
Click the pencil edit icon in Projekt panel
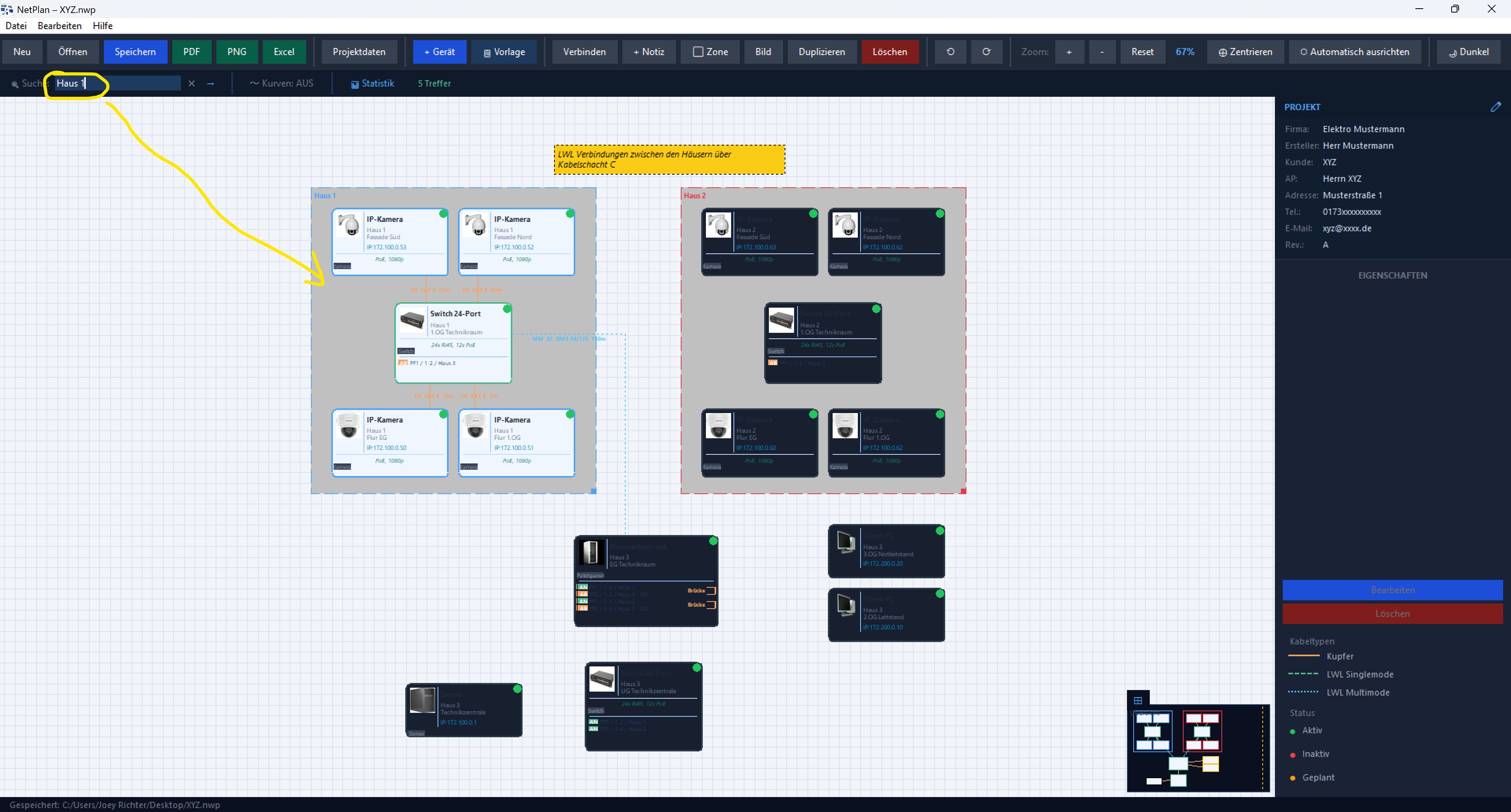pyautogui.click(x=1495, y=107)
